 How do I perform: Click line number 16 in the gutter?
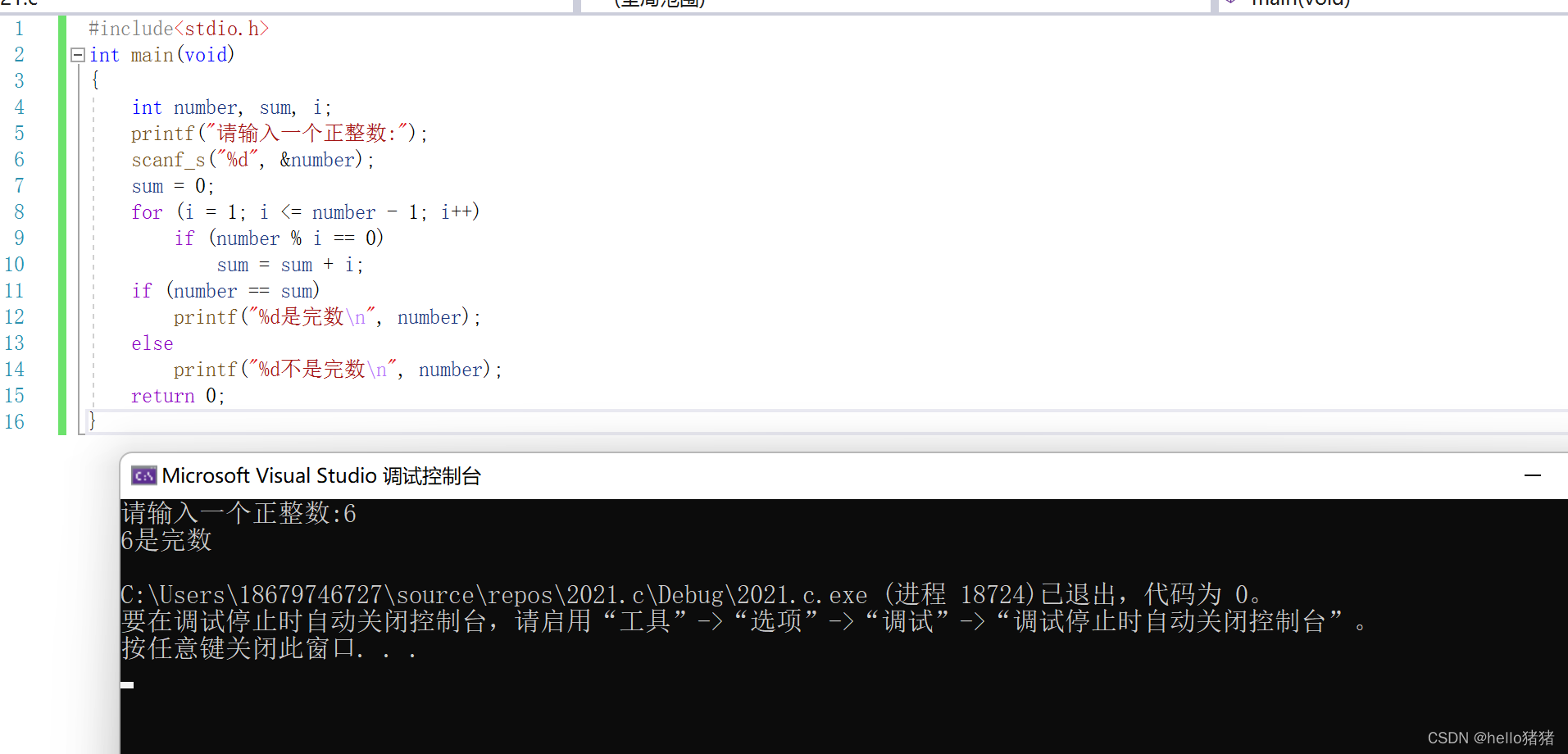tap(15, 422)
